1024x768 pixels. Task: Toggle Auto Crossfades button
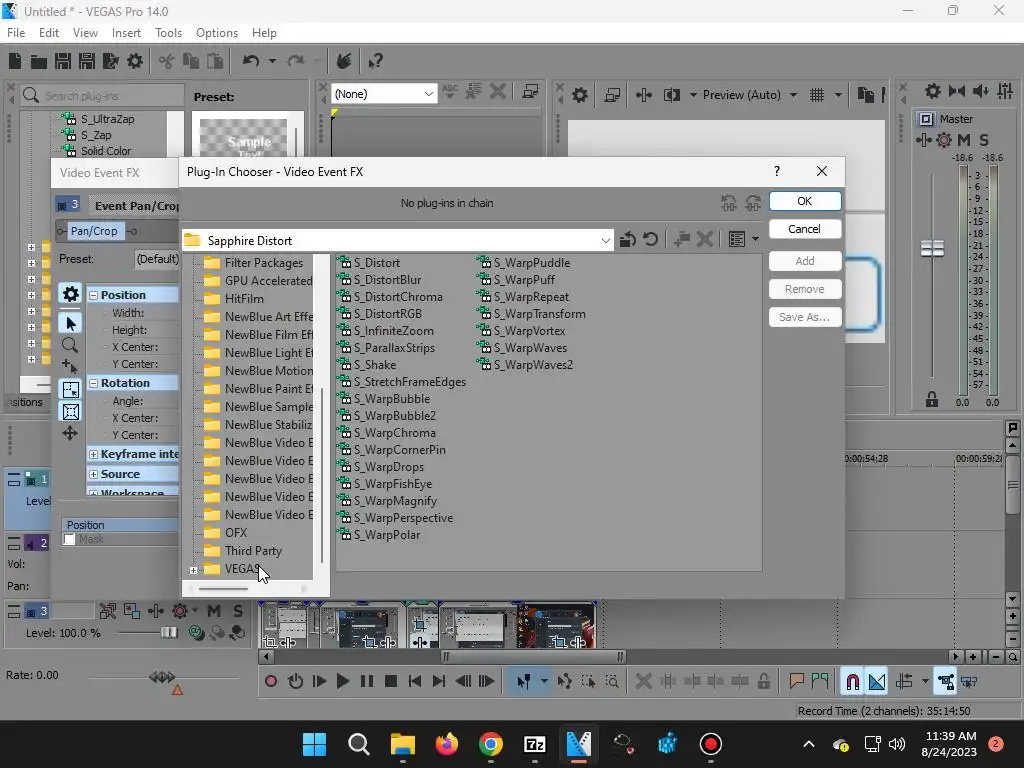pyautogui.click(x=877, y=682)
